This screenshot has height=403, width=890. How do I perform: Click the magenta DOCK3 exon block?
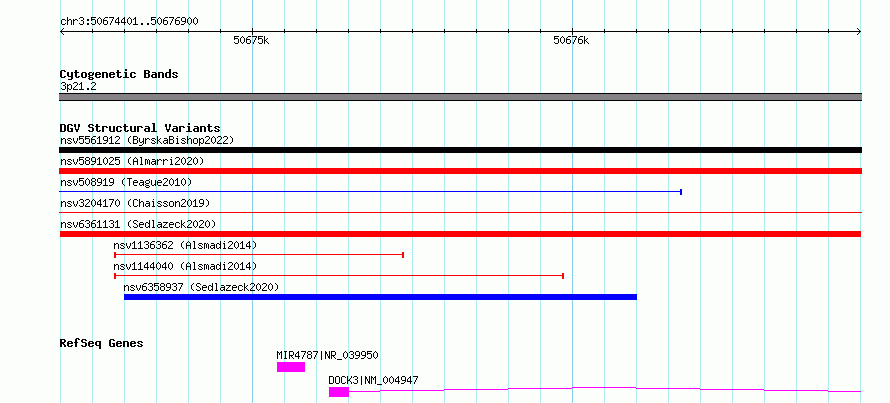tap(339, 392)
